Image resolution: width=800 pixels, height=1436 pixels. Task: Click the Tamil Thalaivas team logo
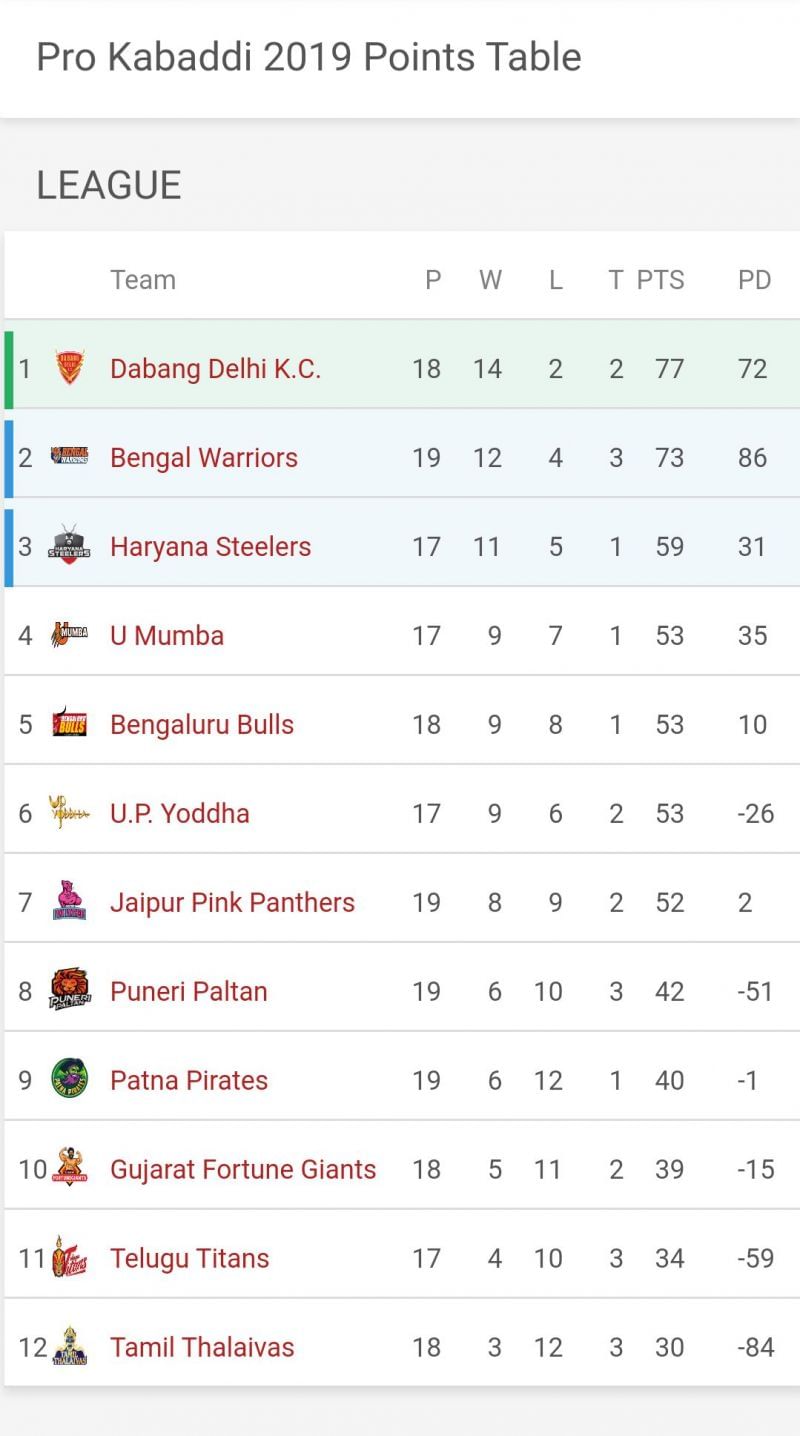(70, 1347)
